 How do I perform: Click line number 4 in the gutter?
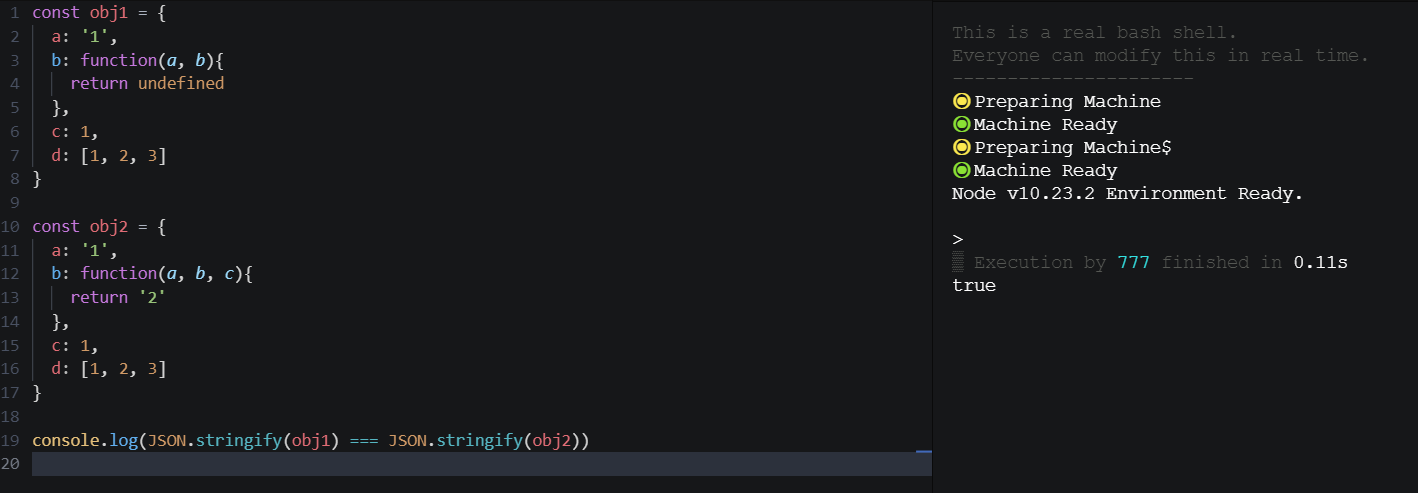click(x=14, y=83)
